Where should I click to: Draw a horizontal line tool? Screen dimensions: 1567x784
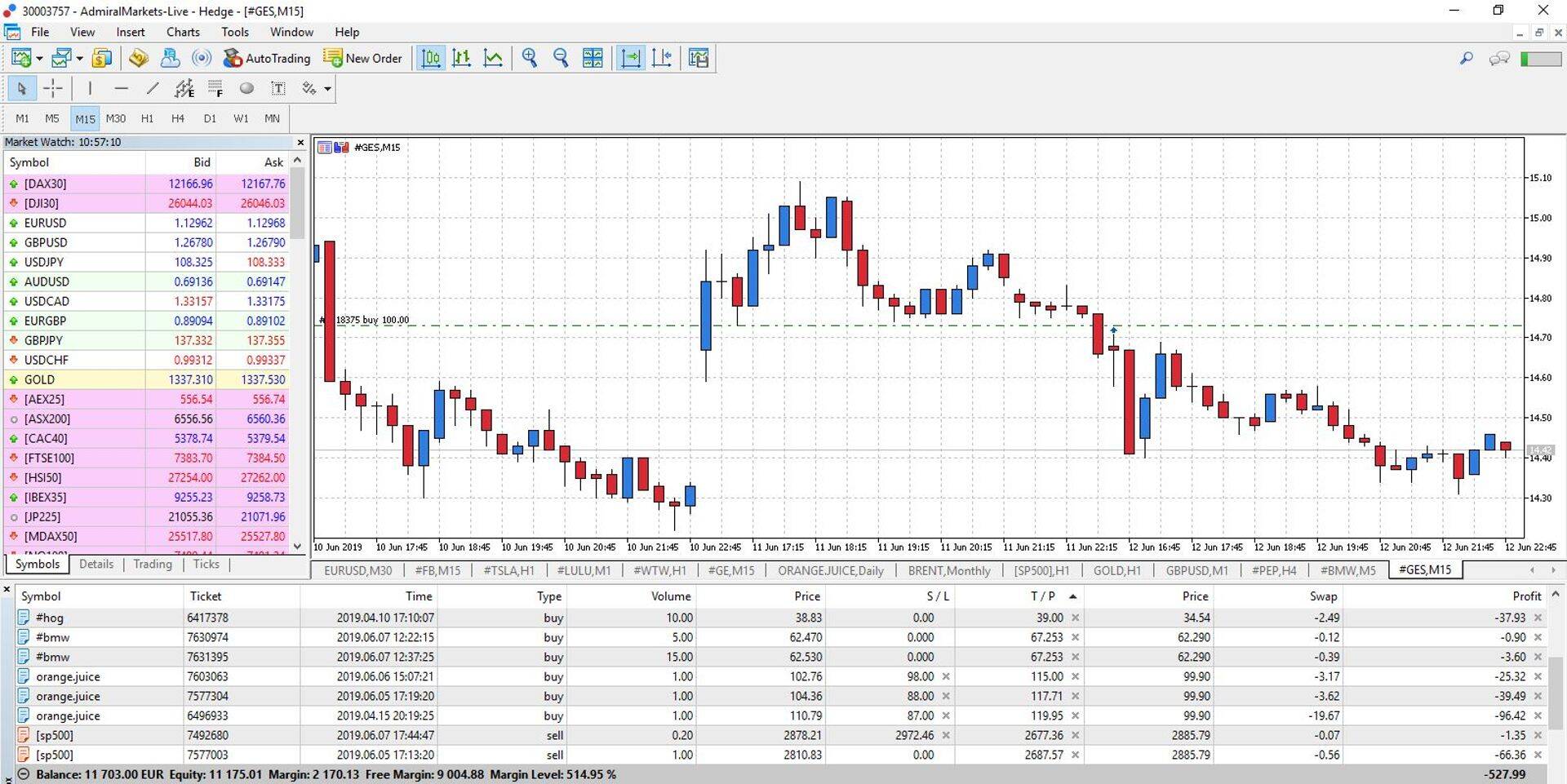point(122,88)
